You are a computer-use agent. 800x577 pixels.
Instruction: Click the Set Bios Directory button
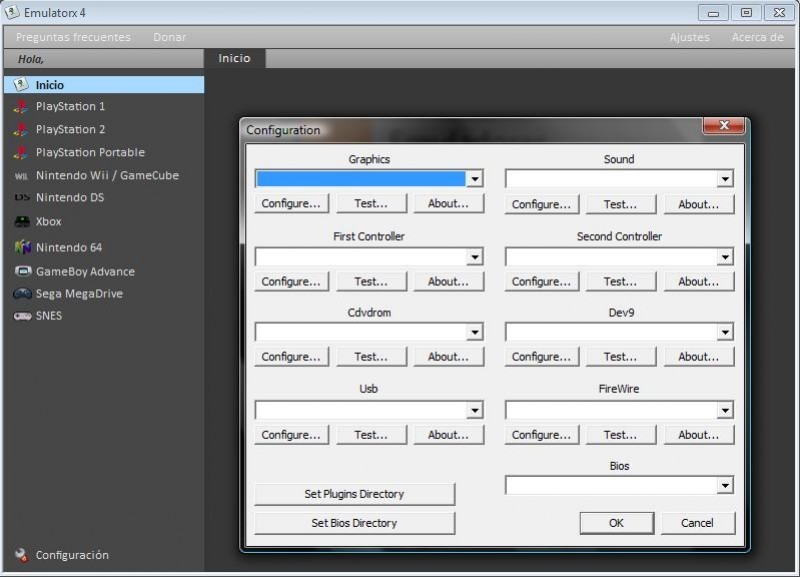pyautogui.click(x=354, y=523)
